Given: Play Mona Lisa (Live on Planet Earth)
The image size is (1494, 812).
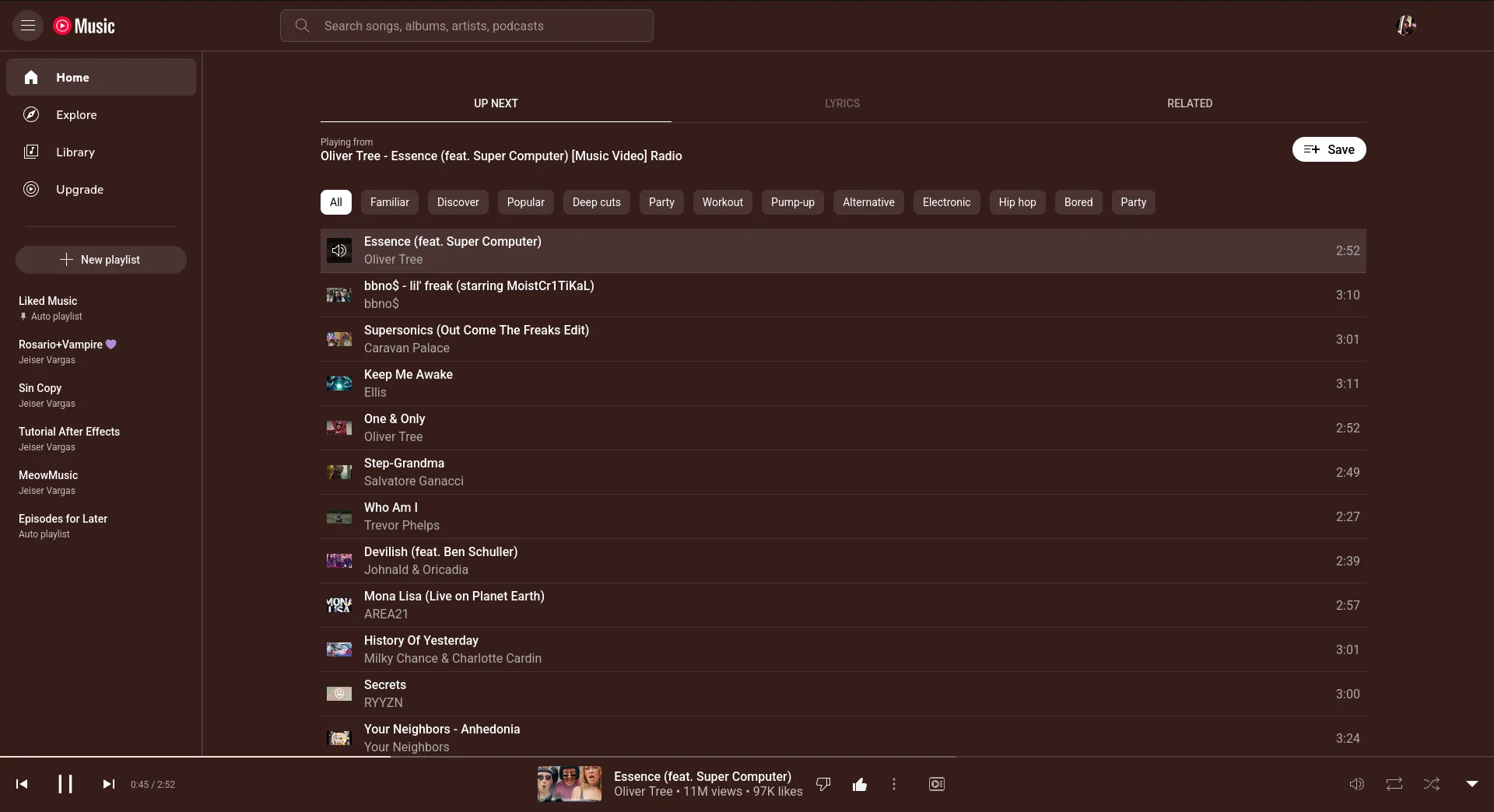Looking at the screenshot, I should point(843,605).
